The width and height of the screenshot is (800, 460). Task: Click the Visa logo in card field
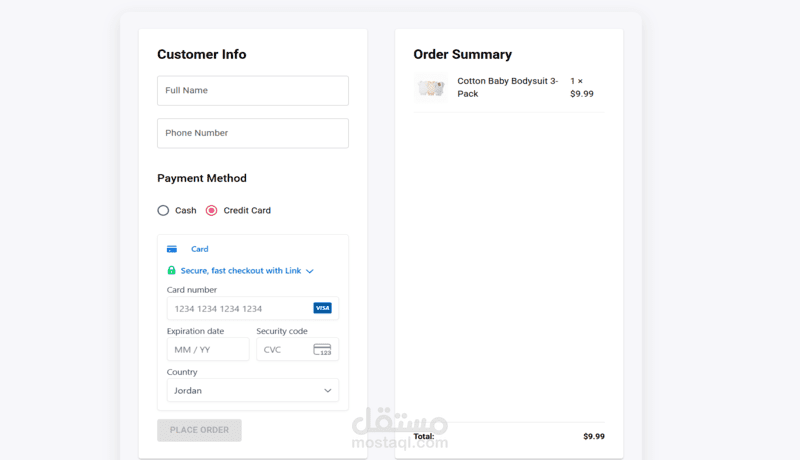point(322,308)
